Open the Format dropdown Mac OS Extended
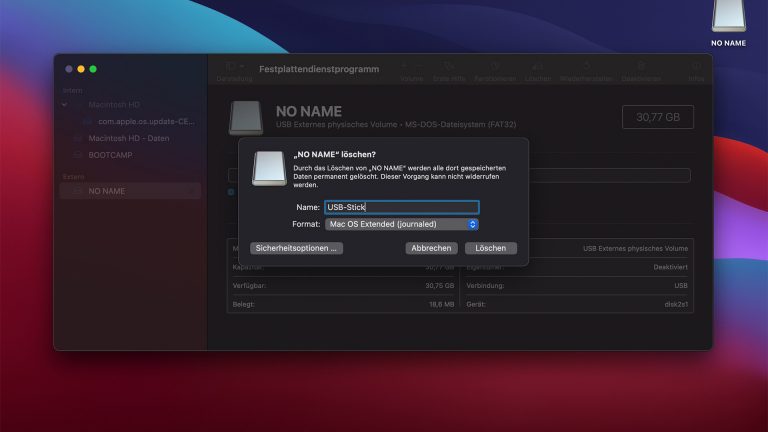Screen dimensions: 768x432 pyautogui.click(x=402, y=224)
